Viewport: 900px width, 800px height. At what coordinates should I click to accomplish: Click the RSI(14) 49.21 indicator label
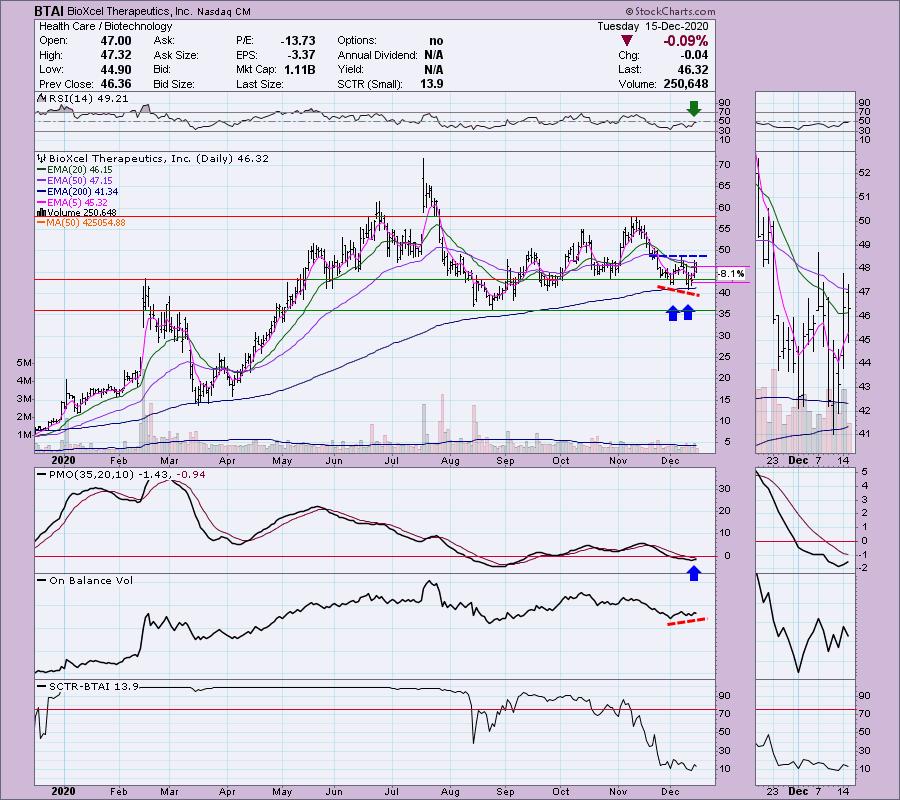[x=88, y=99]
